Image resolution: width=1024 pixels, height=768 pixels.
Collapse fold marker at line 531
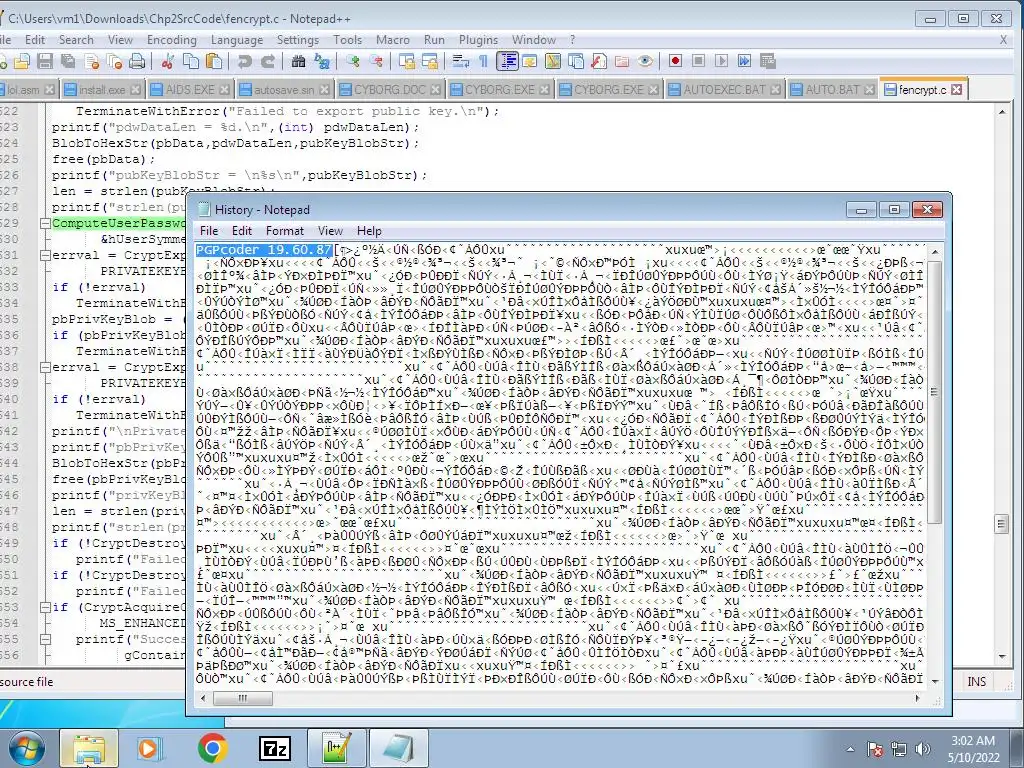(45, 255)
